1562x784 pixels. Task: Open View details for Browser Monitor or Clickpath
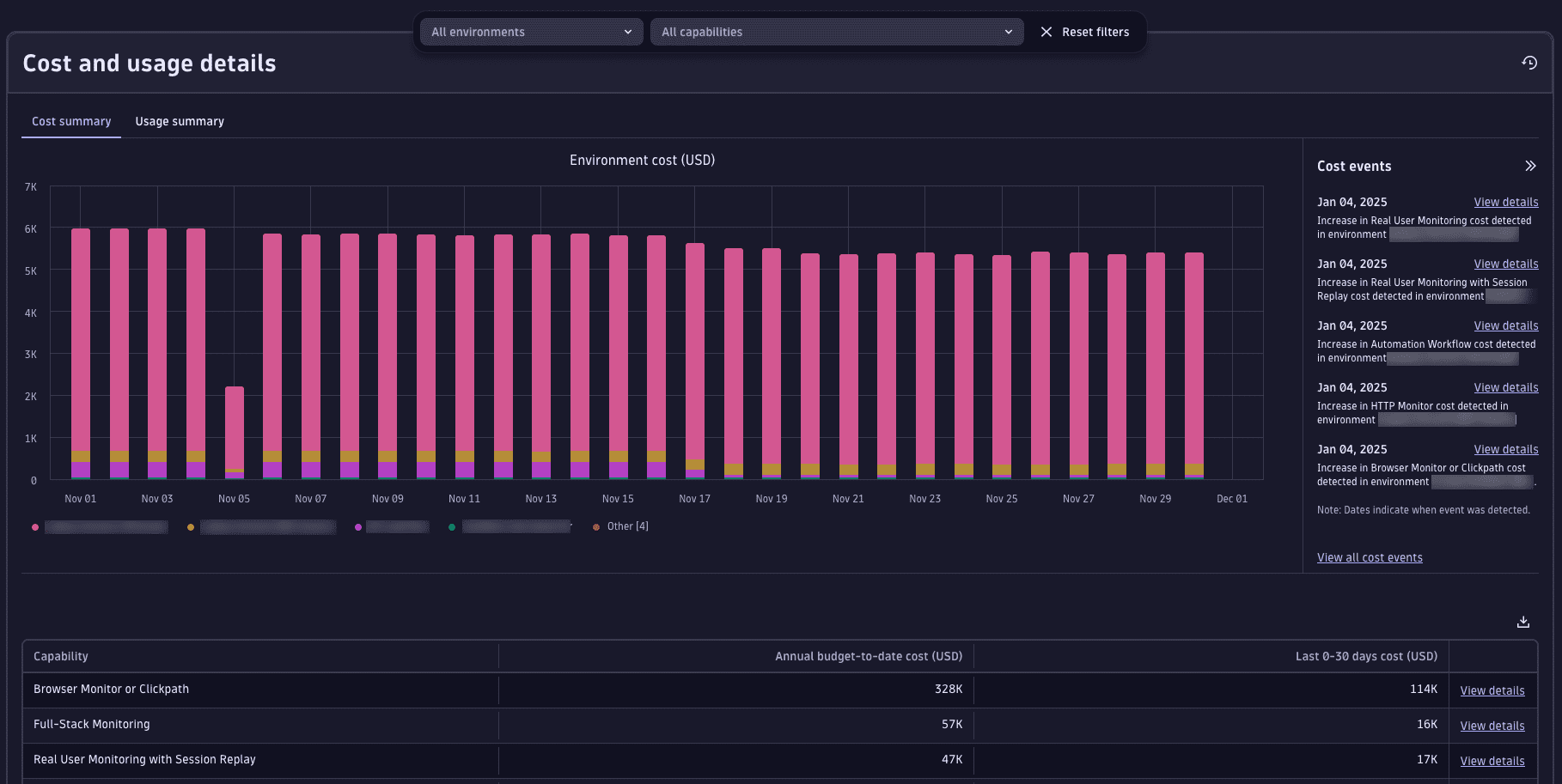click(x=1492, y=690)
